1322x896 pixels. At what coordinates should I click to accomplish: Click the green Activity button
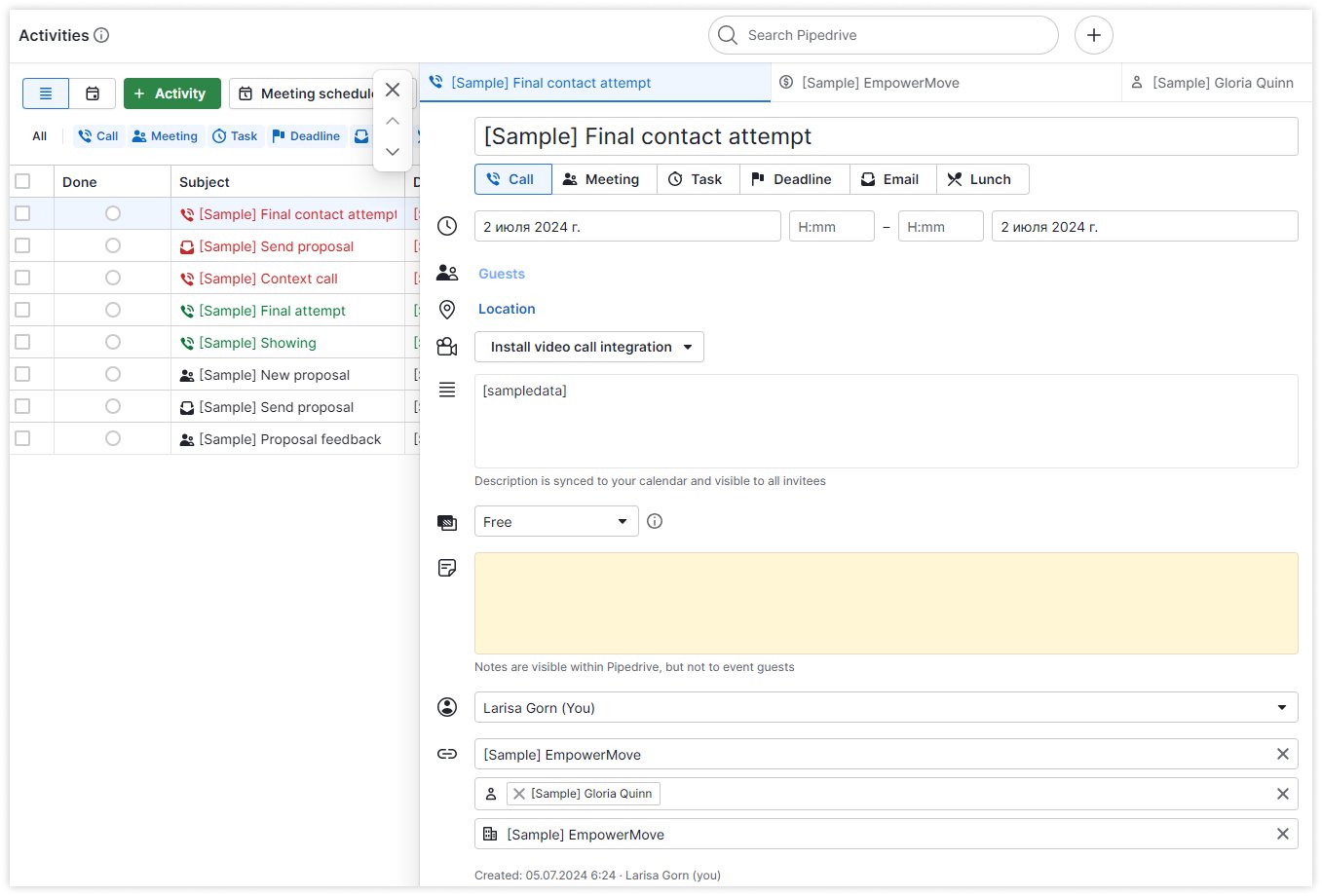pos(171,93)
